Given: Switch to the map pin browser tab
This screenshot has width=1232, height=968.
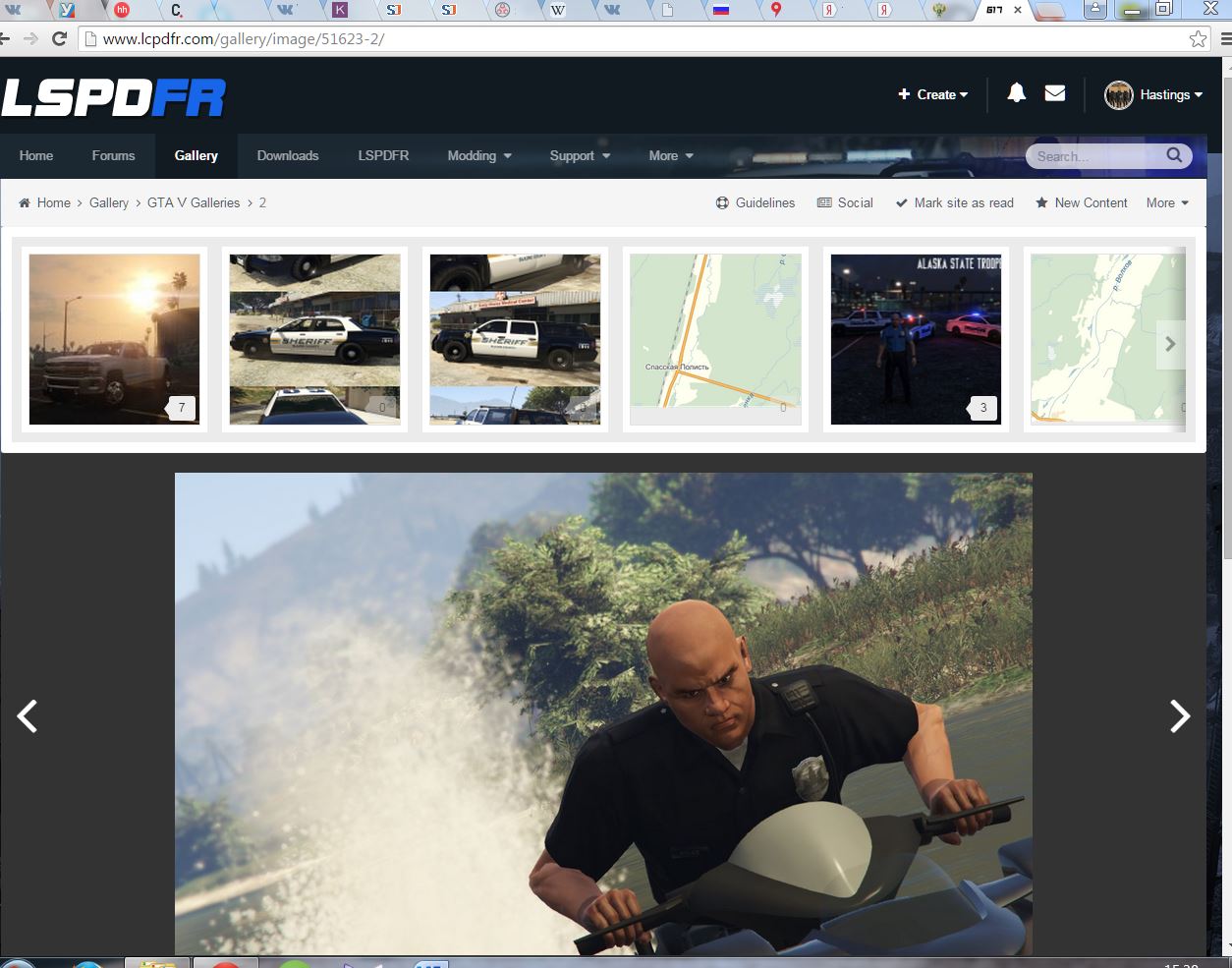Looking at the screenshot, I should 775,10.
